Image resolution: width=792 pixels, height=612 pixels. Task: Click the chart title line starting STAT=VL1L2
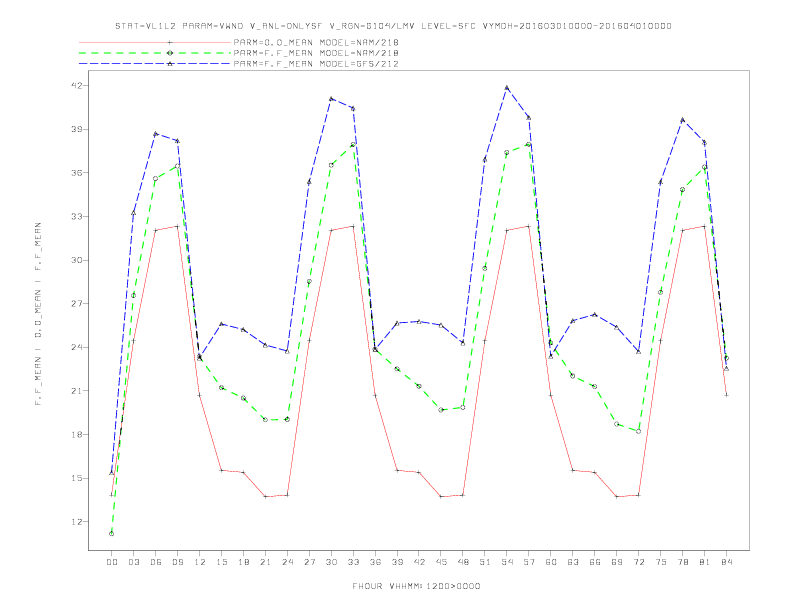[x=393, y=26]
